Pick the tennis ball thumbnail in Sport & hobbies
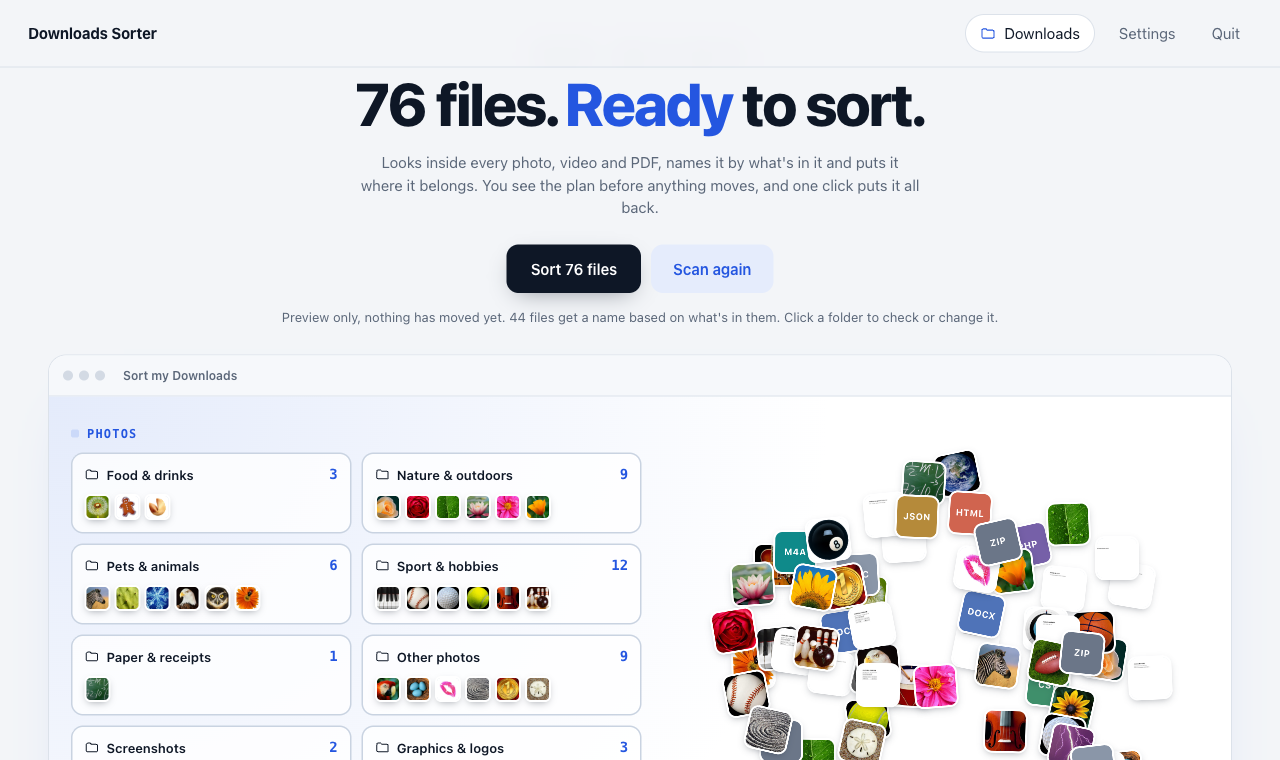 click(x=478, y=598)
